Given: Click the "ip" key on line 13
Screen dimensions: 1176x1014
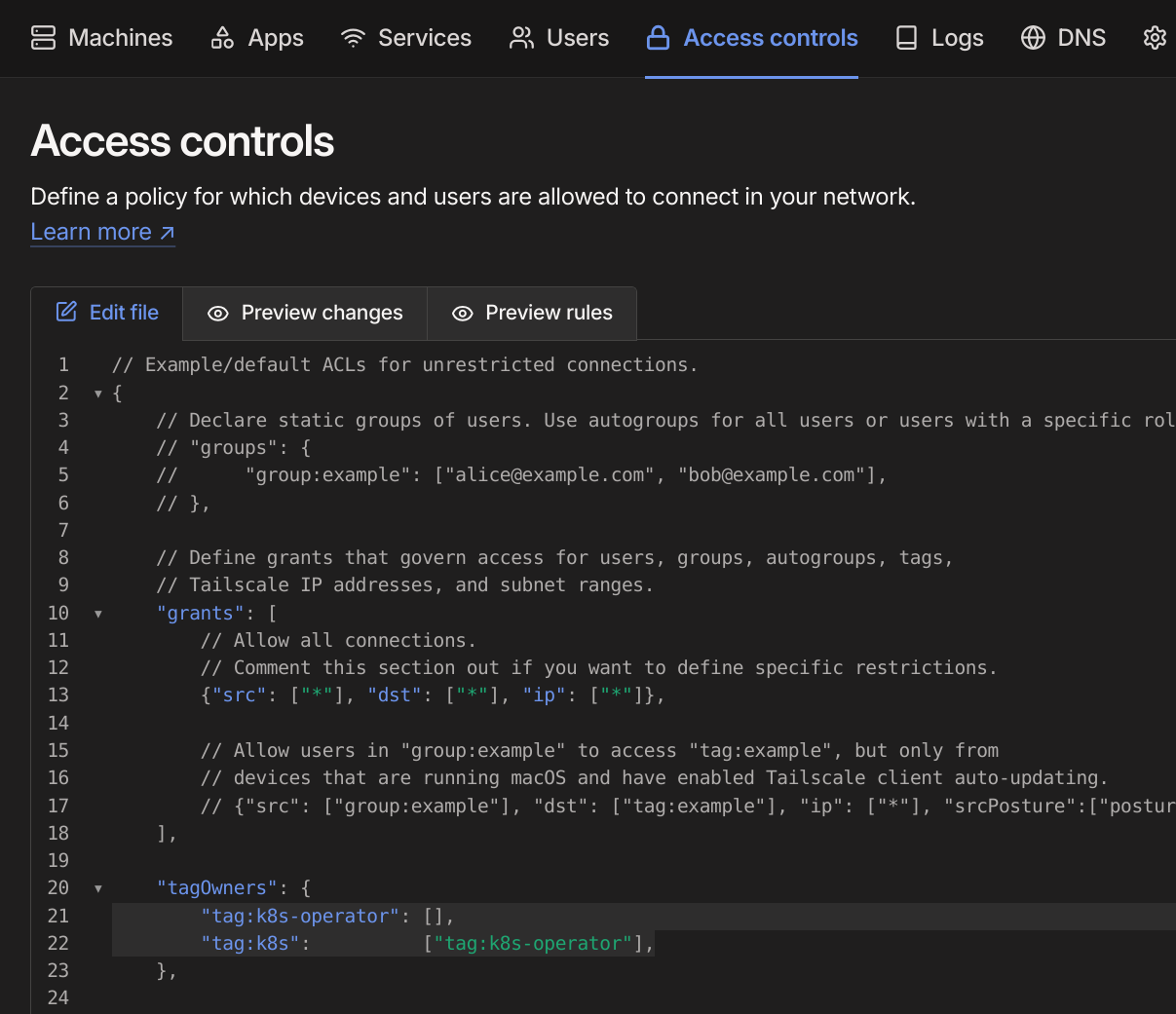Looking at the screenshot, I should (545, 695).
